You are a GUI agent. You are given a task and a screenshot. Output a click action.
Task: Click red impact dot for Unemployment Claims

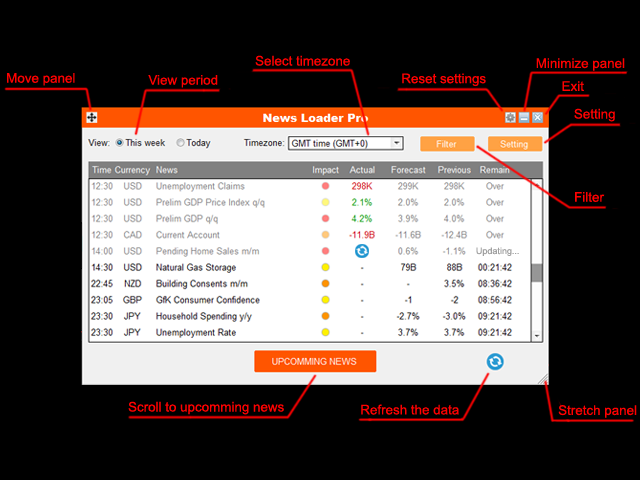325,186
